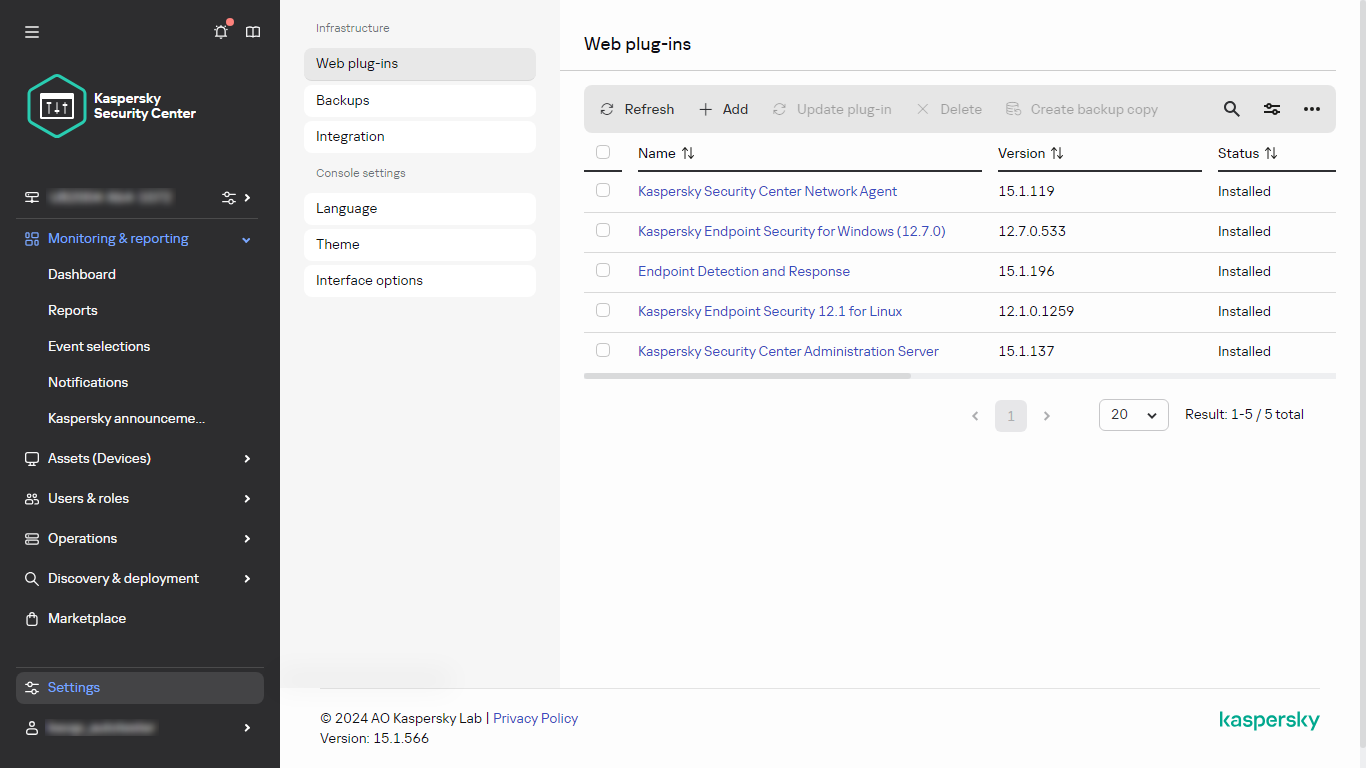The height and width of the screenshot is (768, 1366).
Task: Open the three-dot more options menu
Action: click(x=1312, y=109)
